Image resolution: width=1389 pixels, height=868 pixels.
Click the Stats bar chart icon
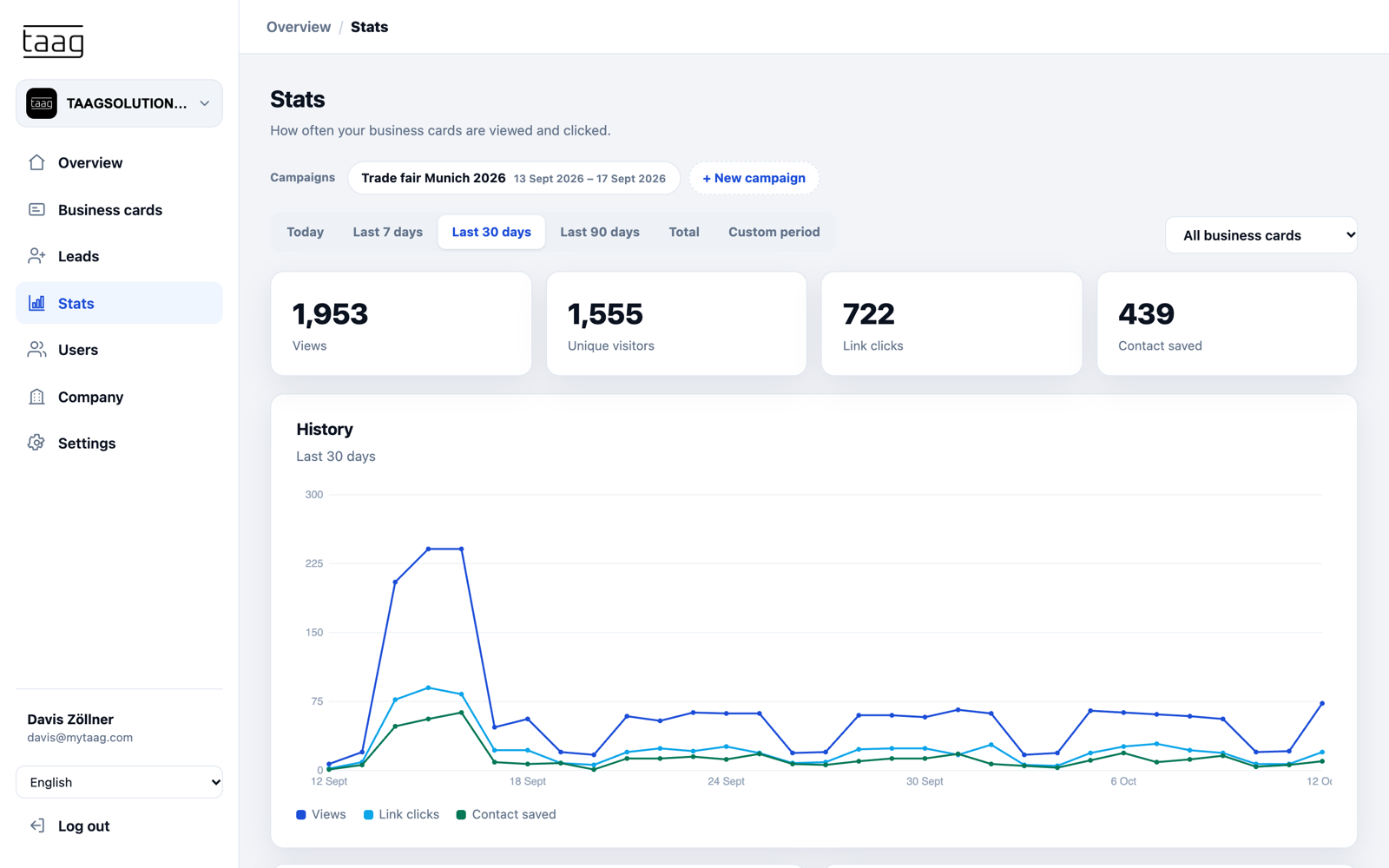(36, 303)
